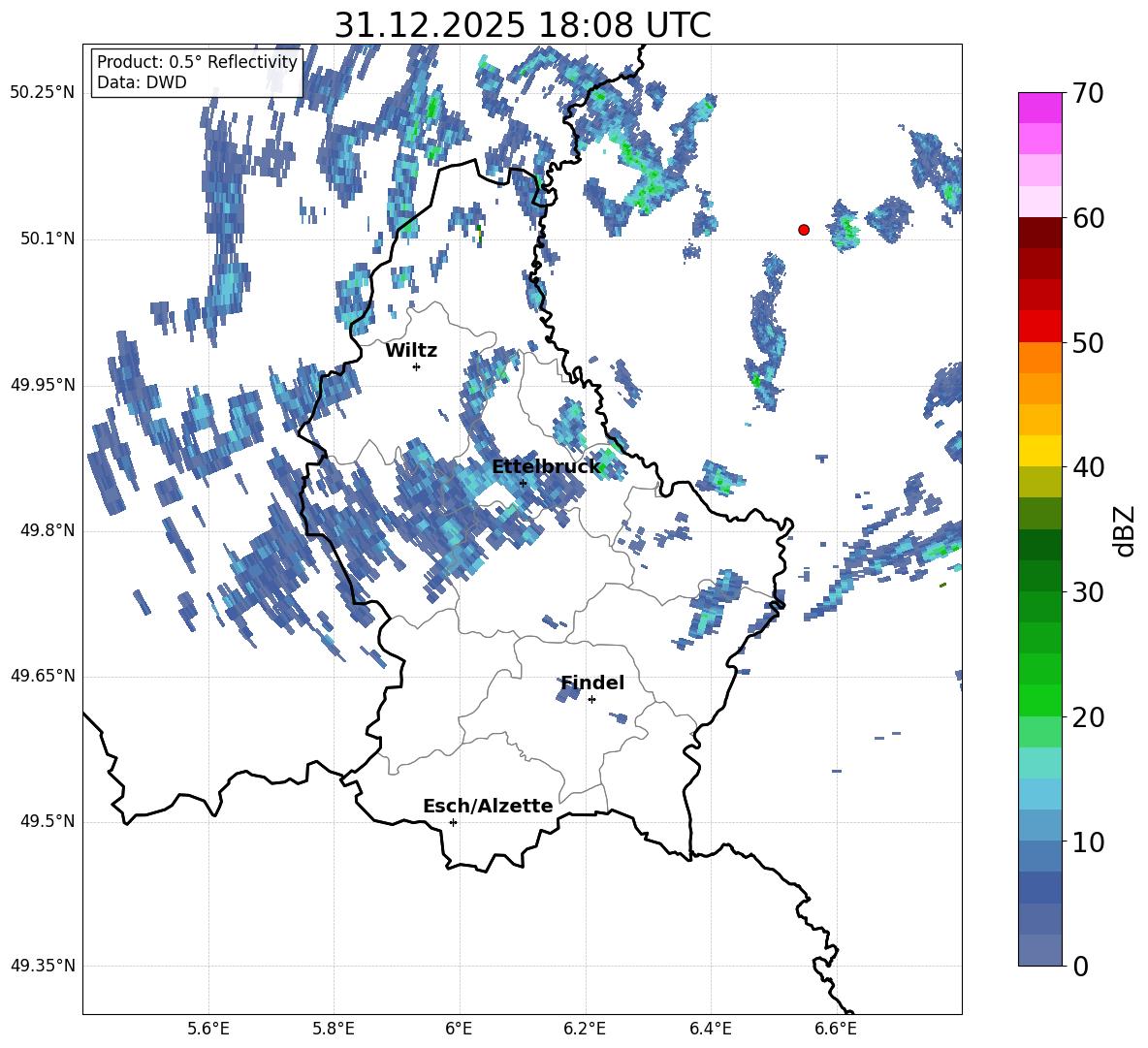Click the Wiltz city label
The image size is (1148, 1048).
(x=411, y=351)
